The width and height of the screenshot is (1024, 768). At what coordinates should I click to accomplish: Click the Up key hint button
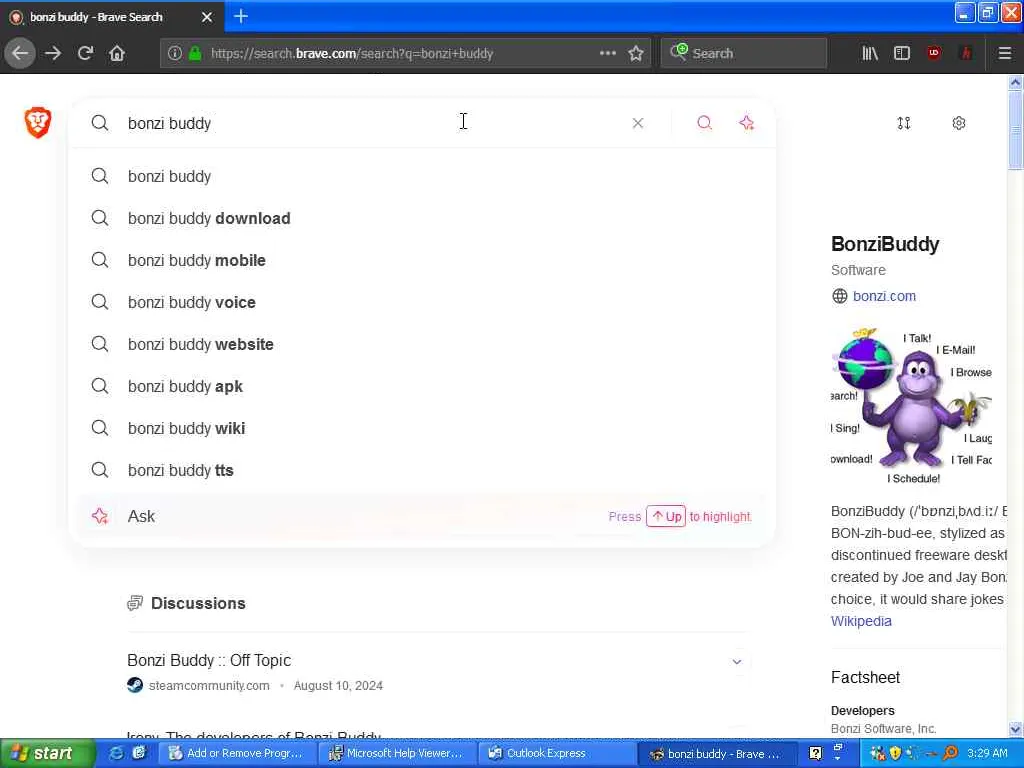666,516
